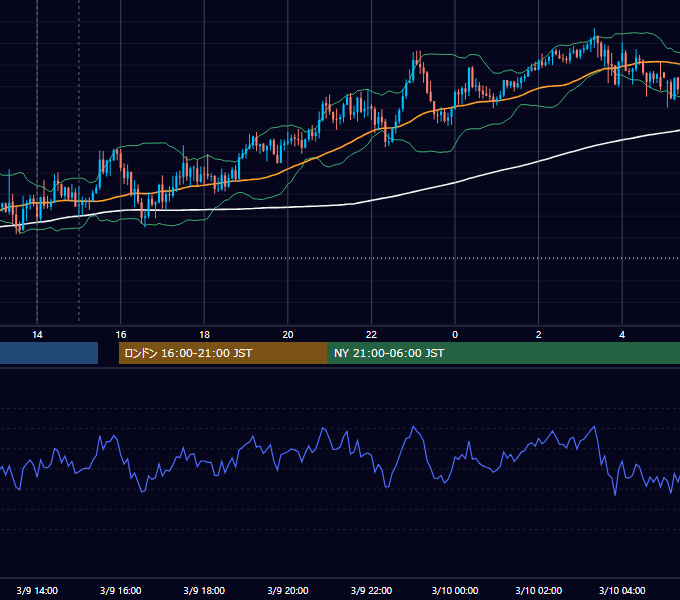Click the NY 21:00-06:00 JST session bar
This screenshot has height=600, width=680.
click(504, 353)
